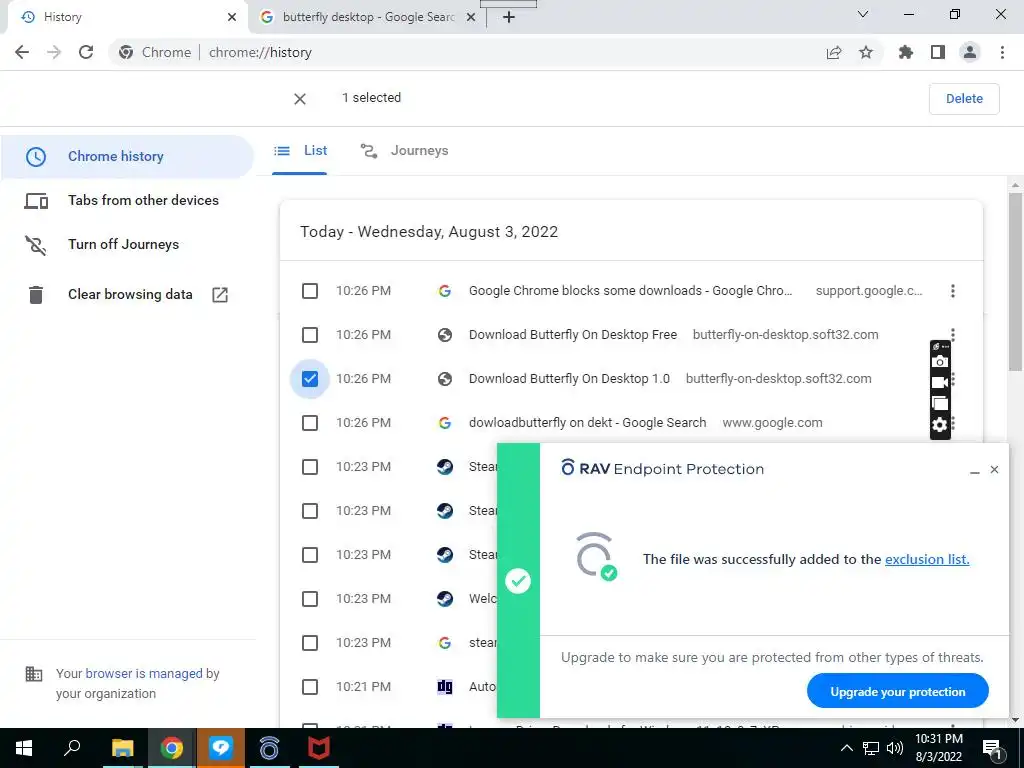
Task: Check the 10:21 PM Auto entry checkbox
Action: pyautogui.click(x=310, y=687)
